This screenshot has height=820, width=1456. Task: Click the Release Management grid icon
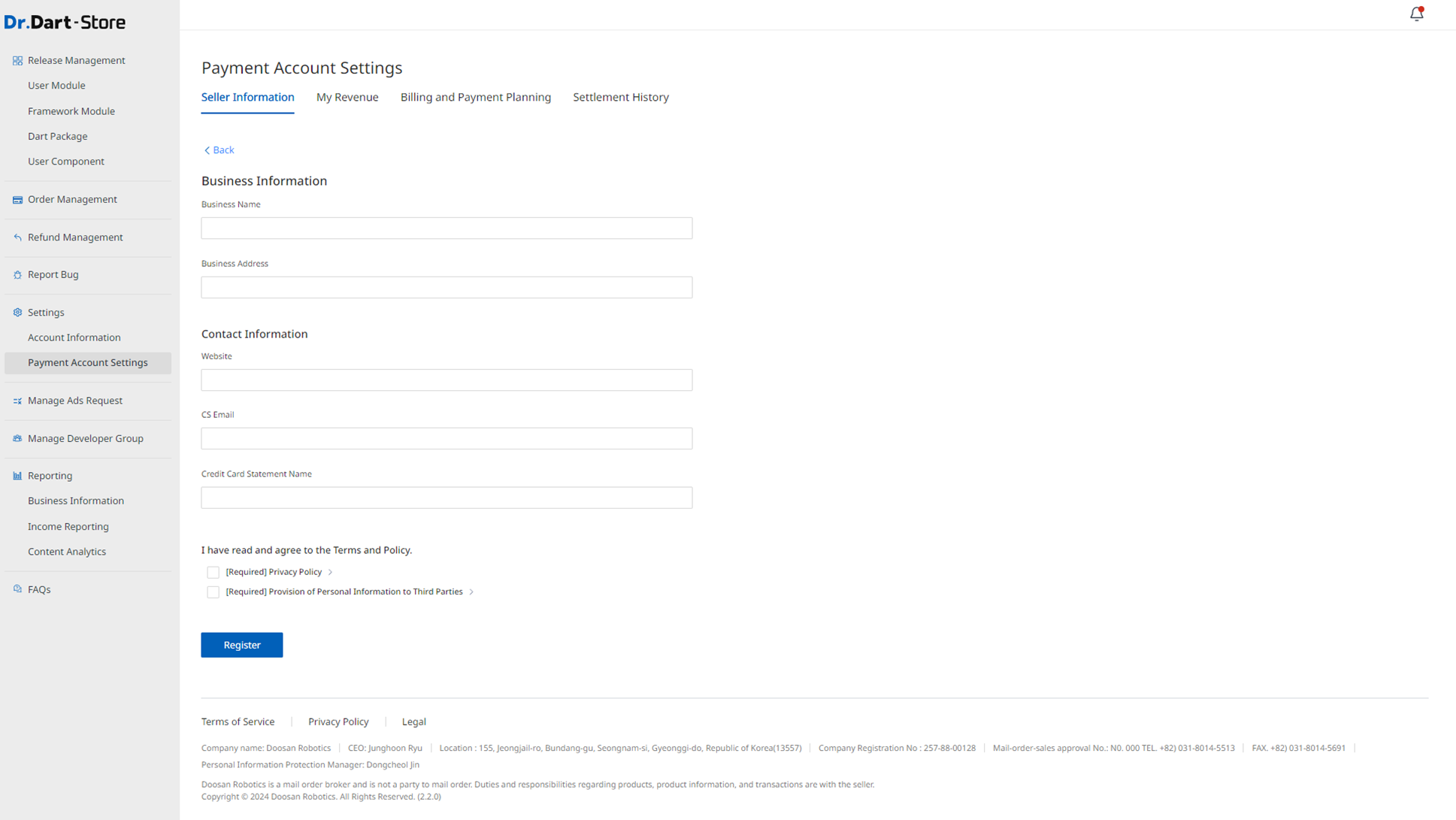[x=17, y=60]
